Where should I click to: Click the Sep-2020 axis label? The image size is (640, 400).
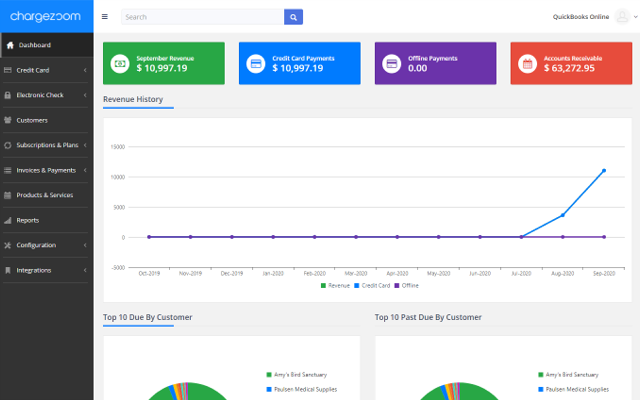[x=604, y=273]
